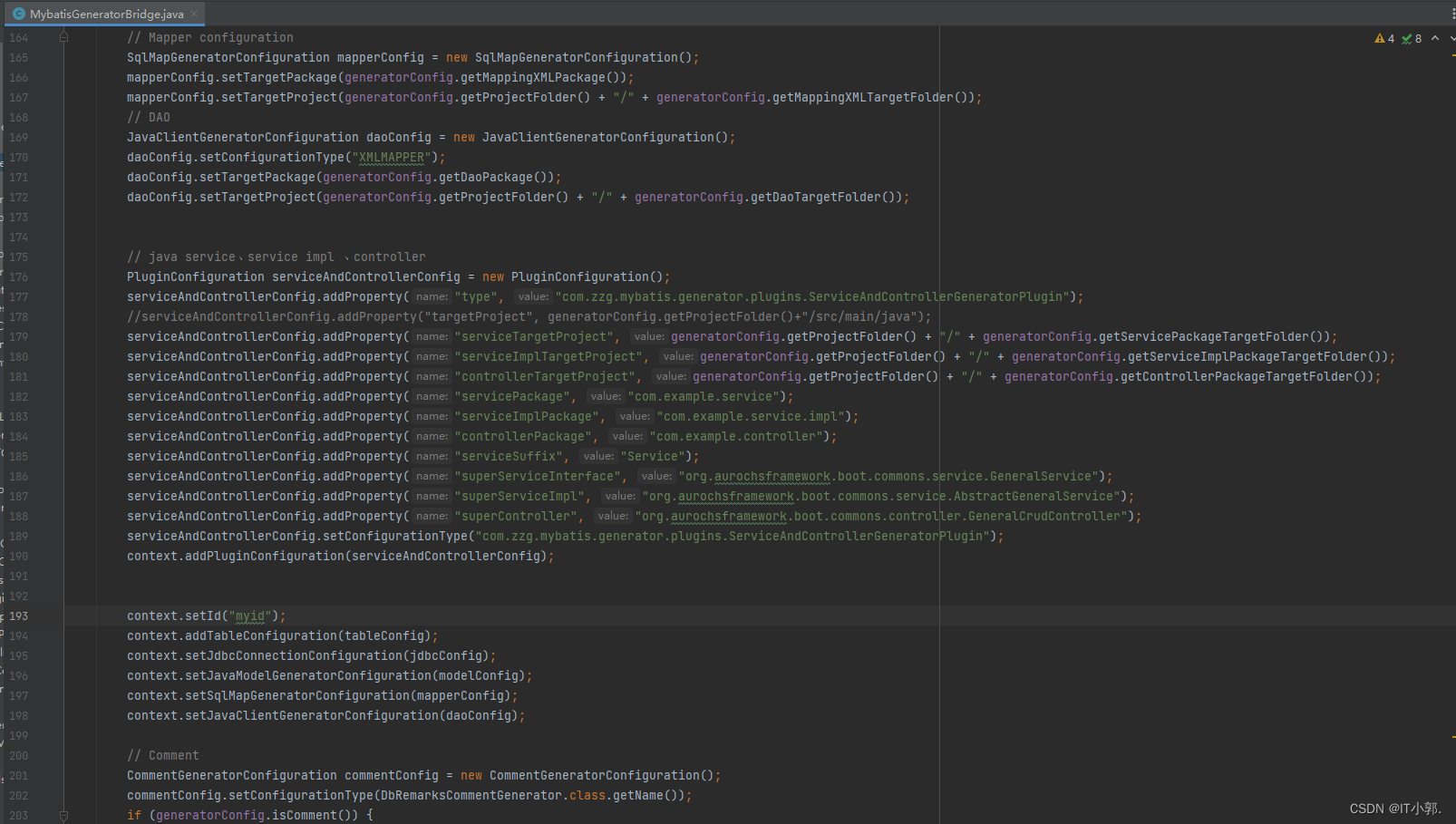Click context.addPluginConfiguration call on line 190

(x=340, y=556)
